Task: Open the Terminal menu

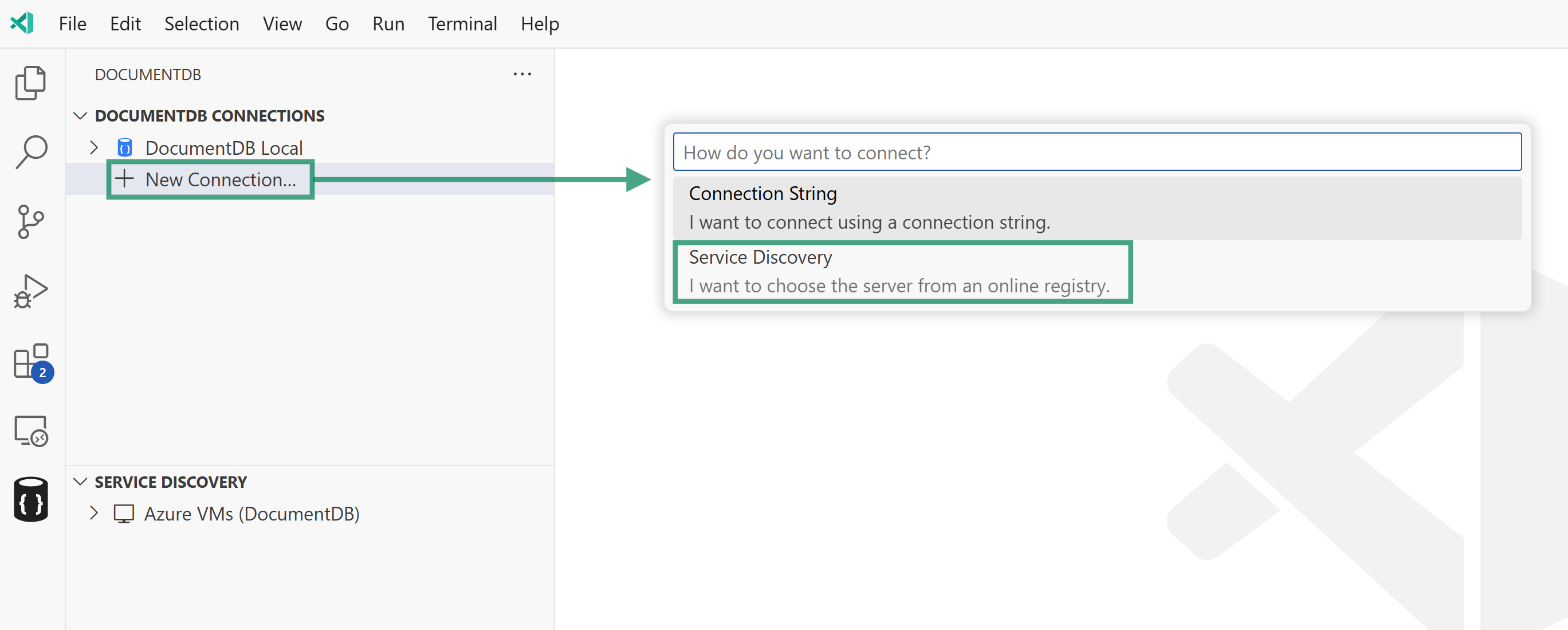Action: [x=462, y=24]
